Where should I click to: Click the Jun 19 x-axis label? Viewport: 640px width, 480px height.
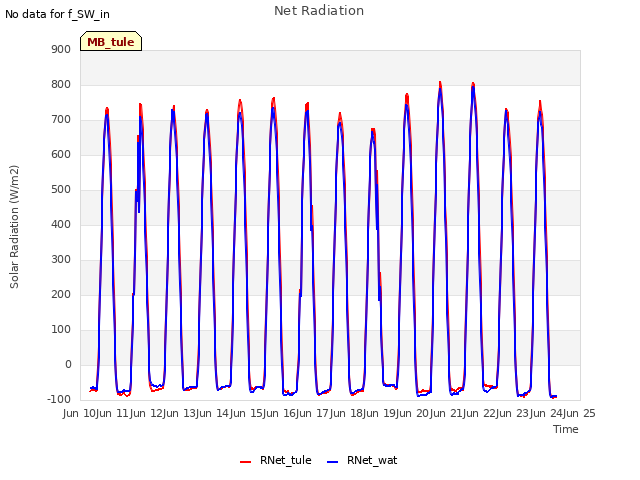point(381,413)
